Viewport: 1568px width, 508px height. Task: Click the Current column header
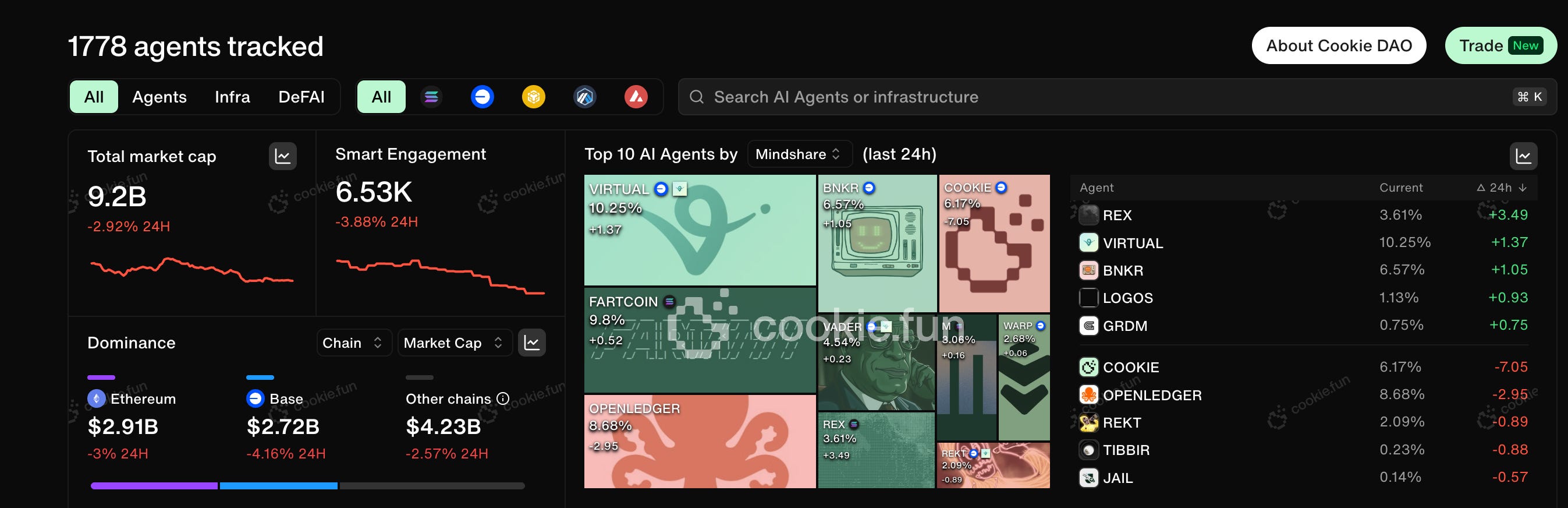pyautogui.click(x=1400, y=188)
